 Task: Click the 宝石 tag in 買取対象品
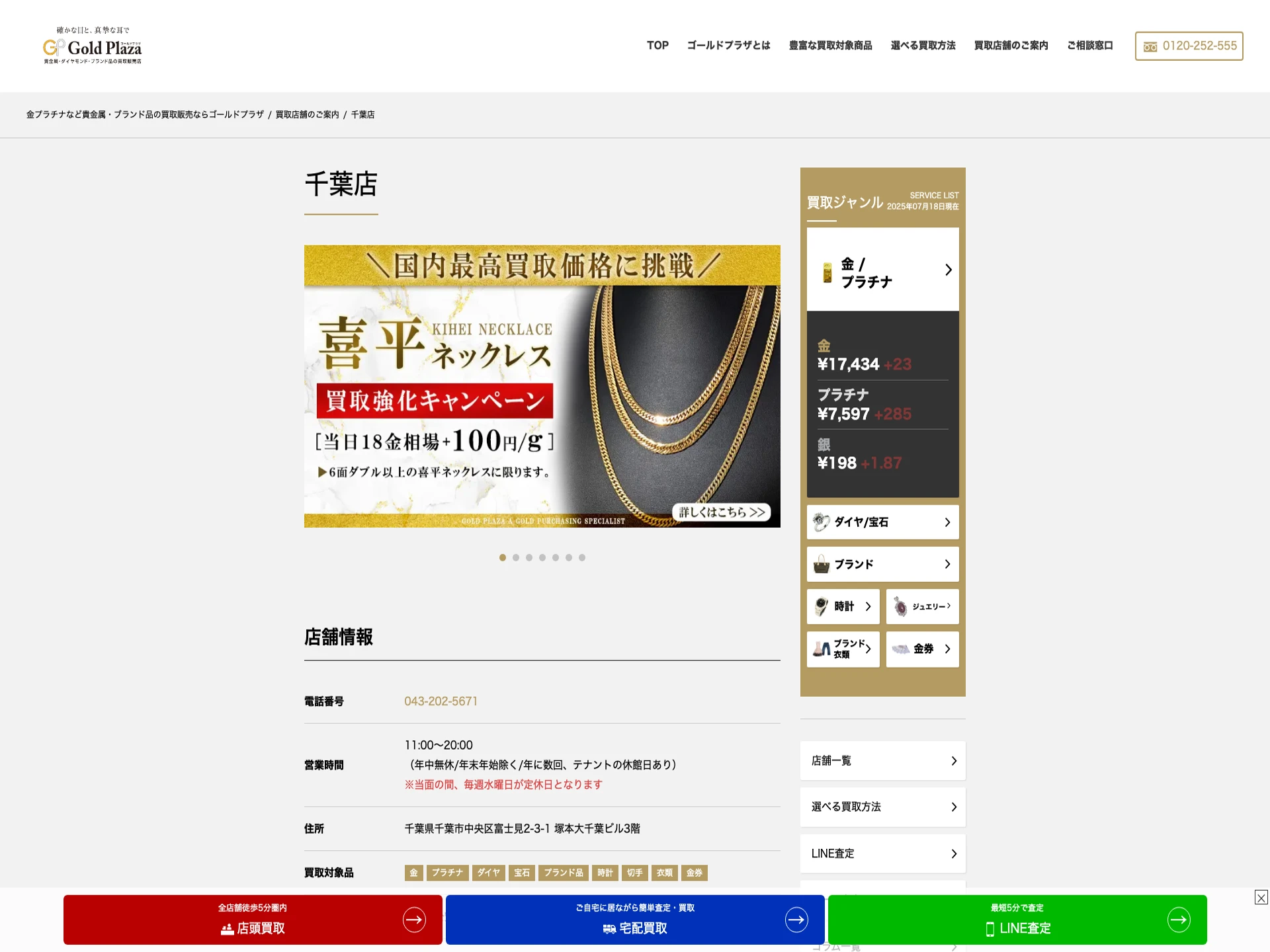point(522,873)
